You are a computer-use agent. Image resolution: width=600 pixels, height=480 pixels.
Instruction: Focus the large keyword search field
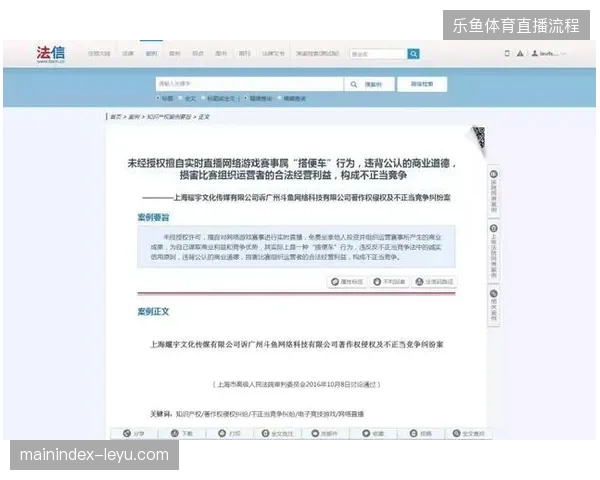click(249, 84)
